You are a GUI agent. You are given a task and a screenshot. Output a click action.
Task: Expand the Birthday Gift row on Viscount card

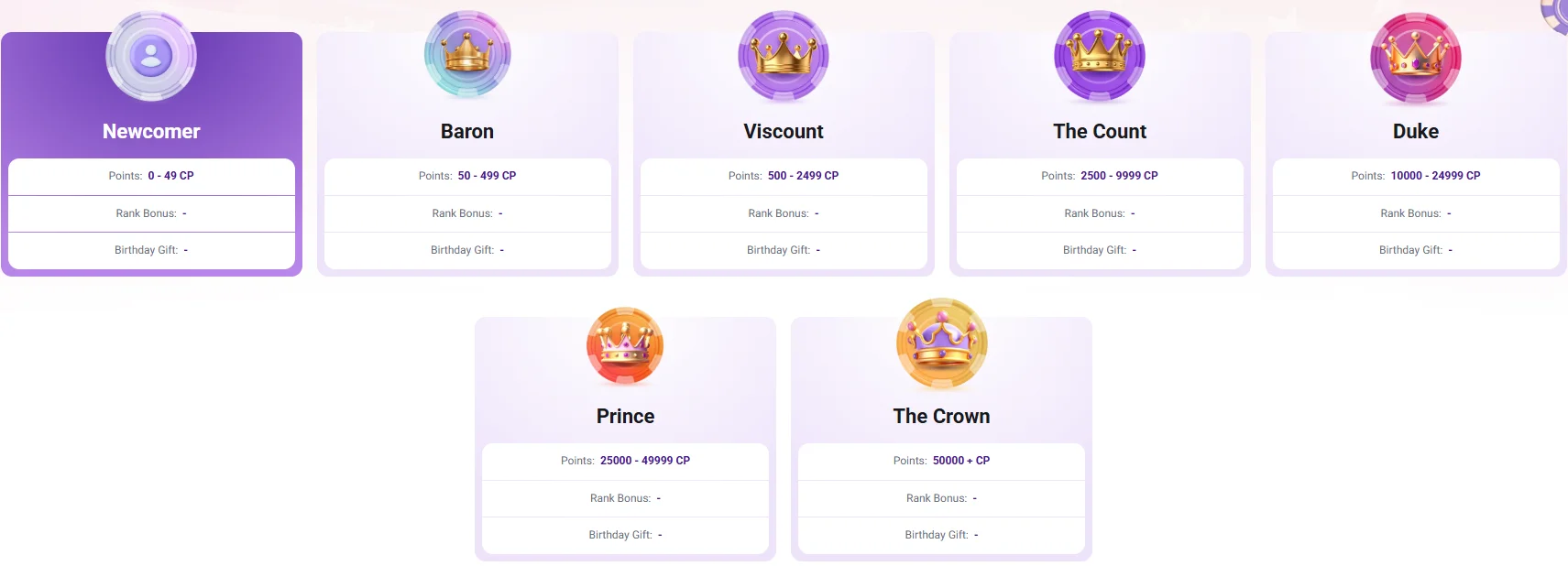[x=784, y=249]
